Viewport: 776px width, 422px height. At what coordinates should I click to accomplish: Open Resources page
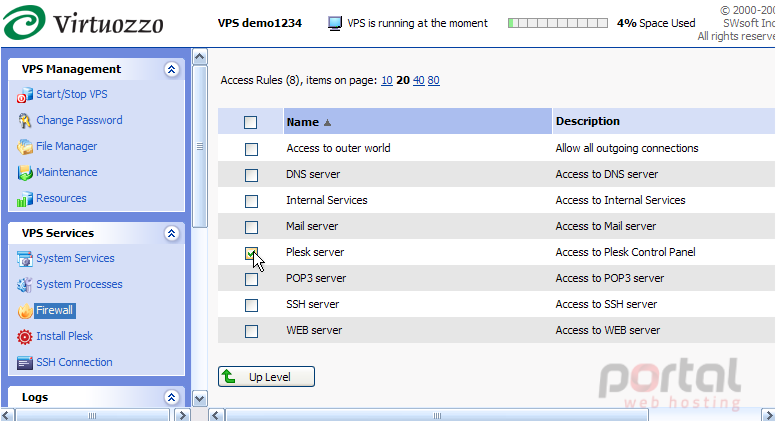click(61, 198)
